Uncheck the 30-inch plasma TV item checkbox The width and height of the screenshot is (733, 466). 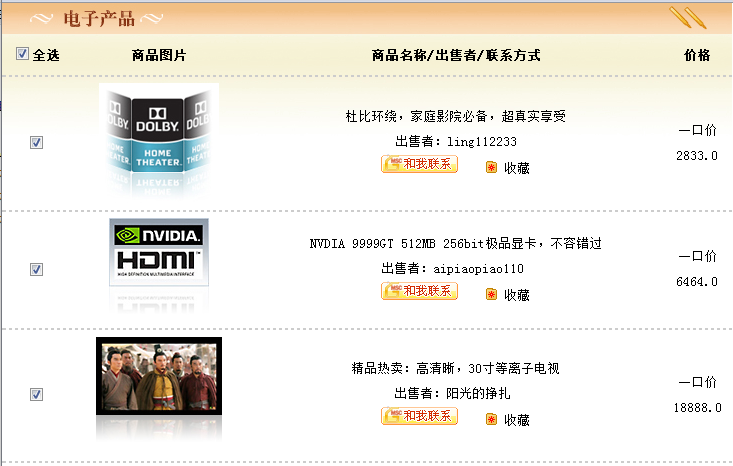36,394
